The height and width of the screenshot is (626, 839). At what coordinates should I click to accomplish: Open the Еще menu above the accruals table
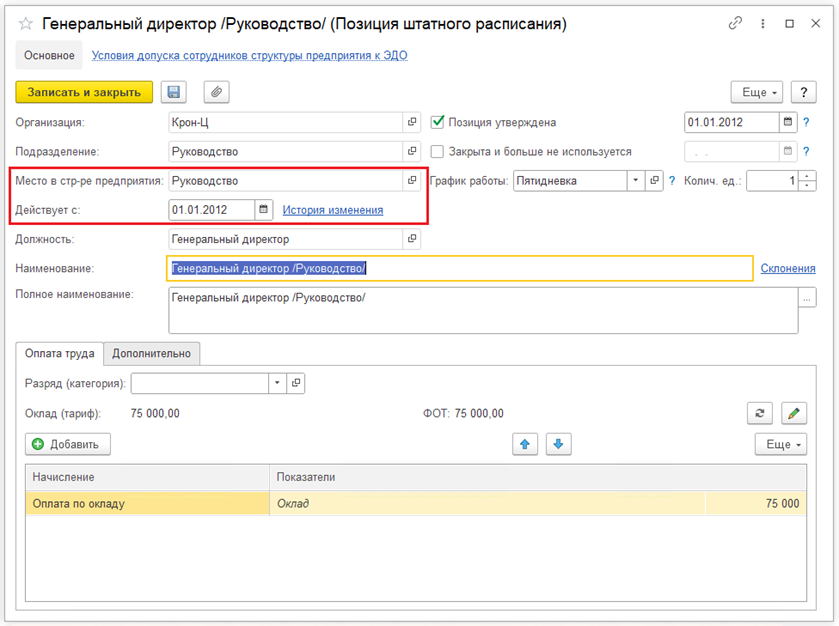781,444
